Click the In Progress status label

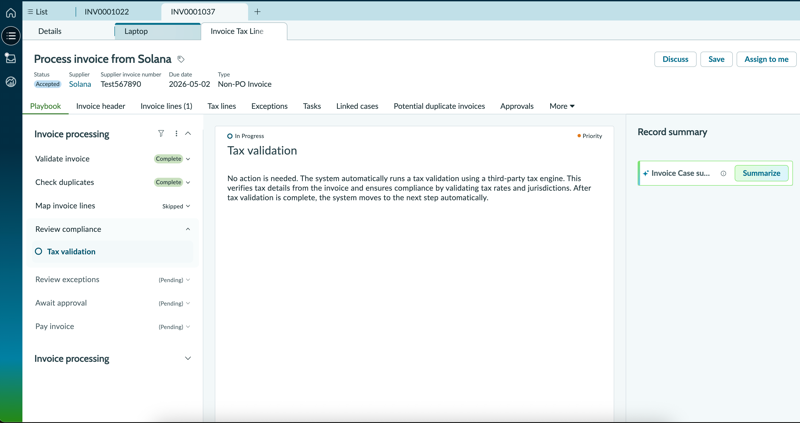[x=249, y=136]
